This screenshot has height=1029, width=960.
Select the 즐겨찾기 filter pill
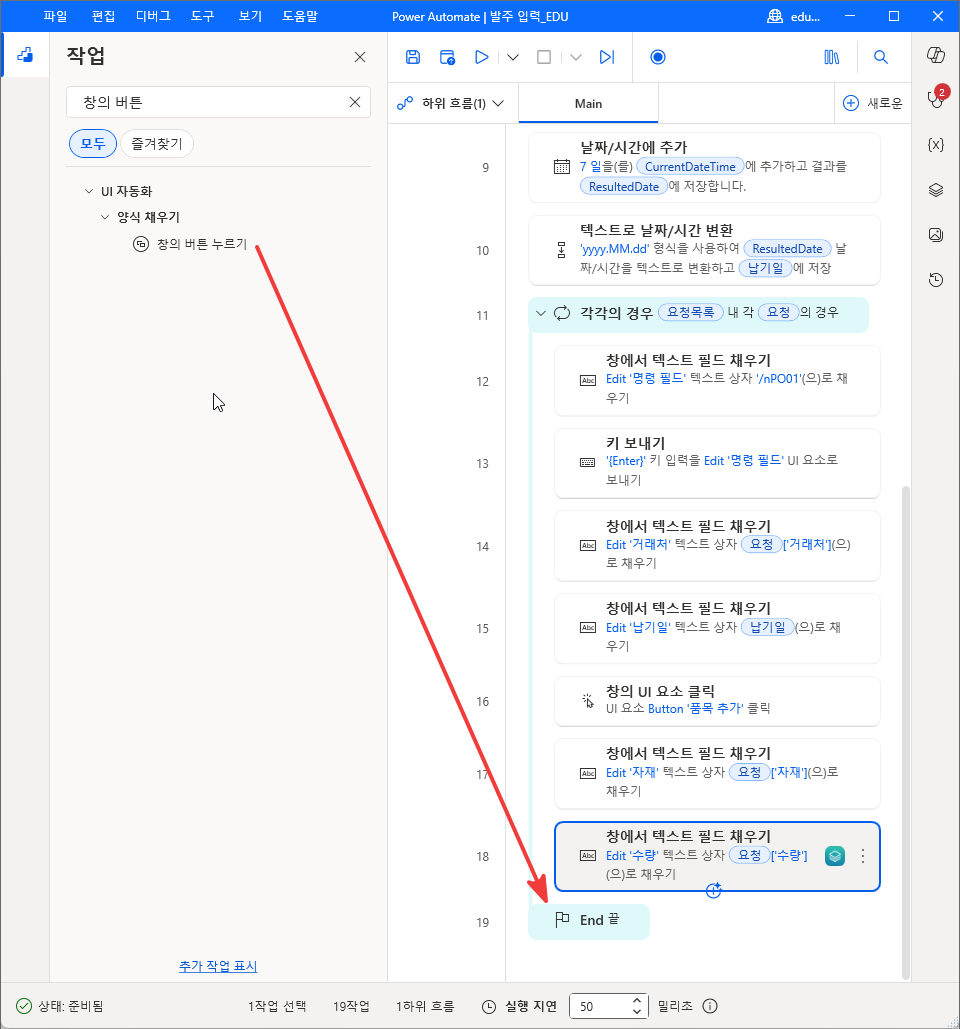click(x=157, y=144)
